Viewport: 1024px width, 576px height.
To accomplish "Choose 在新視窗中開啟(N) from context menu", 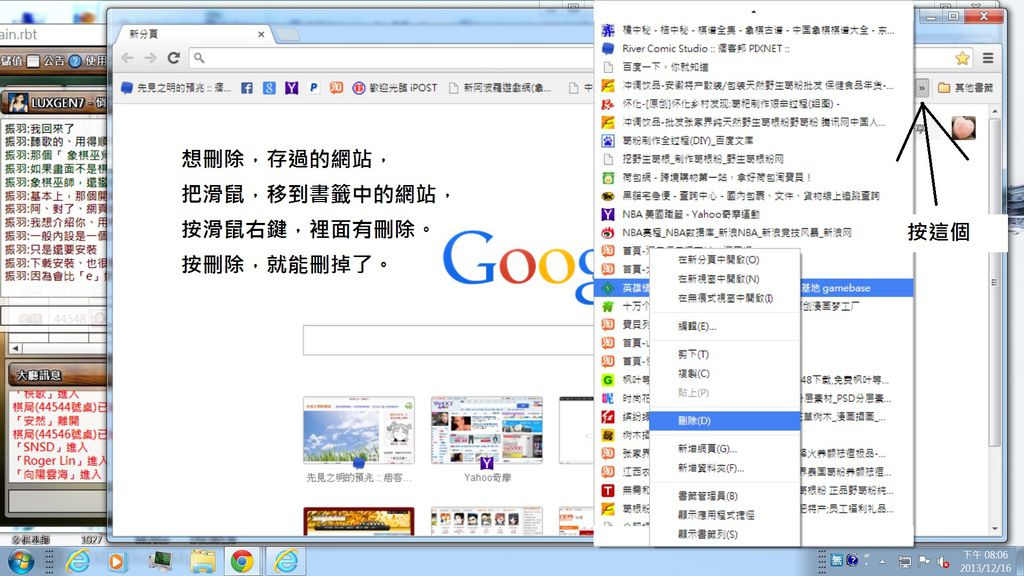I will [725, 279].
